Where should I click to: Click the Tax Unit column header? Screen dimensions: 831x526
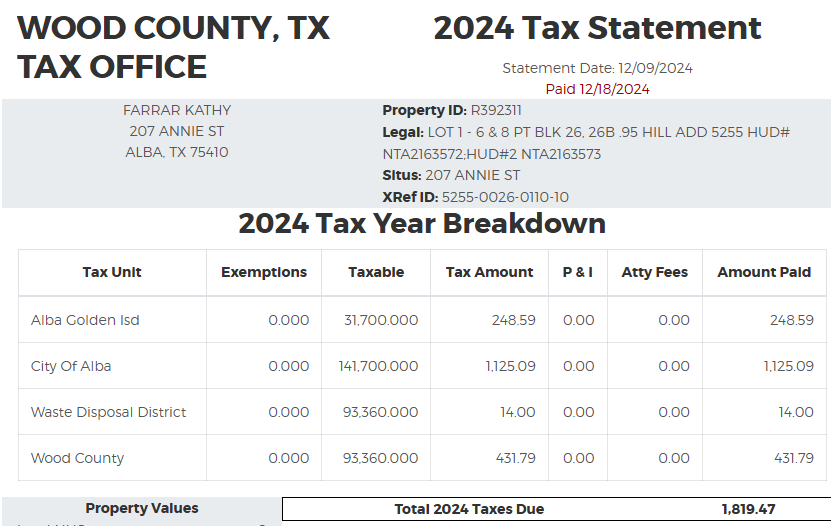click(x=112, y=272)
